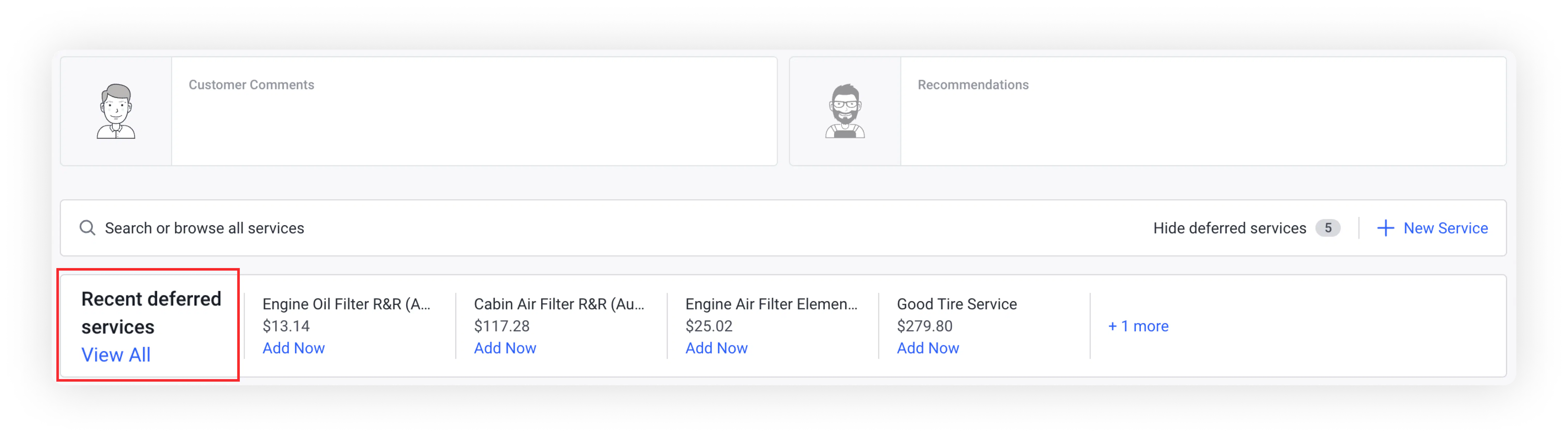The width and height of the screenshot is (1568, 439).
Task: Open View All deferred services
Action: [116, 355]
